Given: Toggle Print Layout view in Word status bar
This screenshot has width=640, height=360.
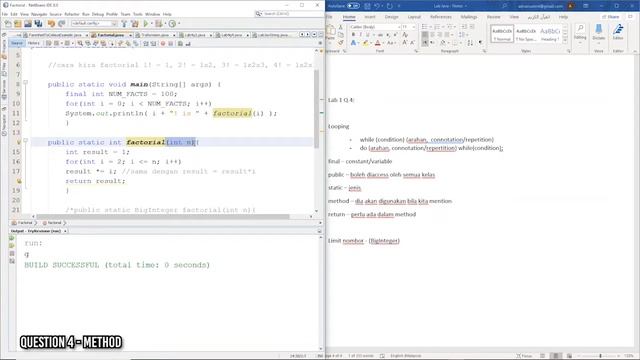Looking at the screenshot, I should click(x=556, y=356).
